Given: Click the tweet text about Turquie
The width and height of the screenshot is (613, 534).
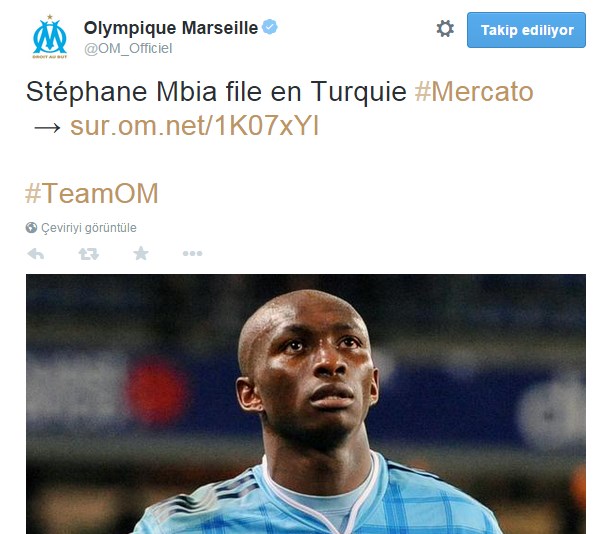Looking at the screenshot, I should (216, 92).
